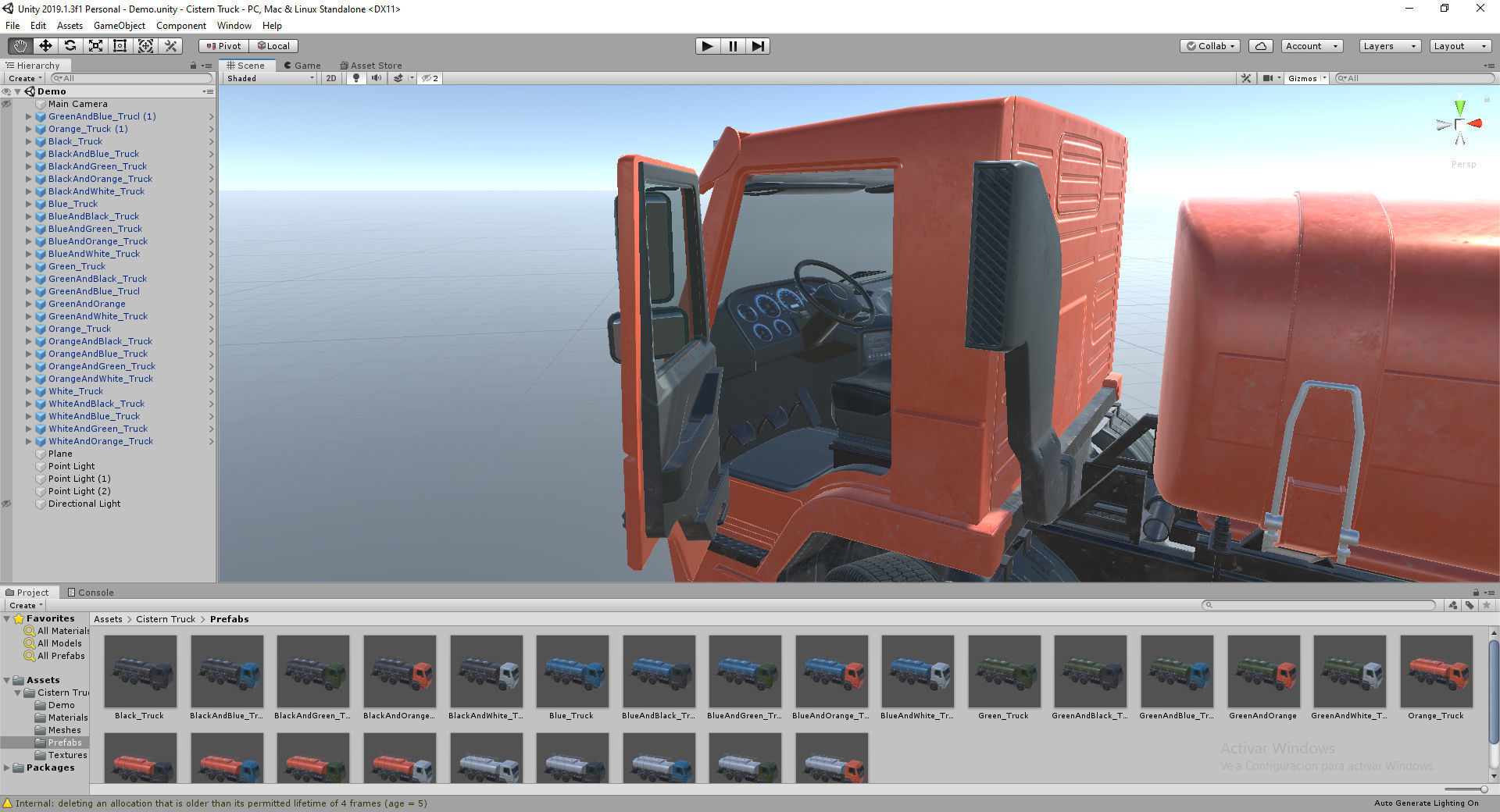Switch to the Game tab
The image size is (1500, 812).
point(302,66)
